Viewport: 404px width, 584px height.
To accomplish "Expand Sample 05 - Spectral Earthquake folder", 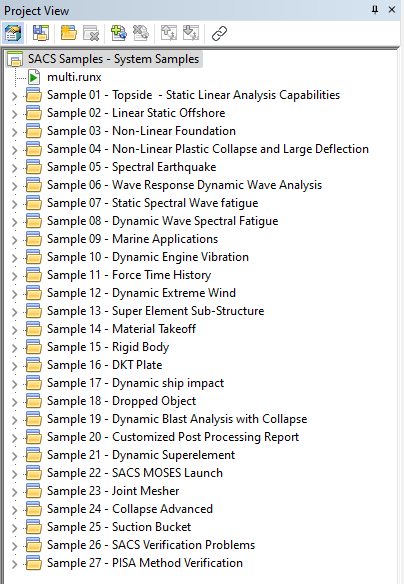I will coord(15,168).
